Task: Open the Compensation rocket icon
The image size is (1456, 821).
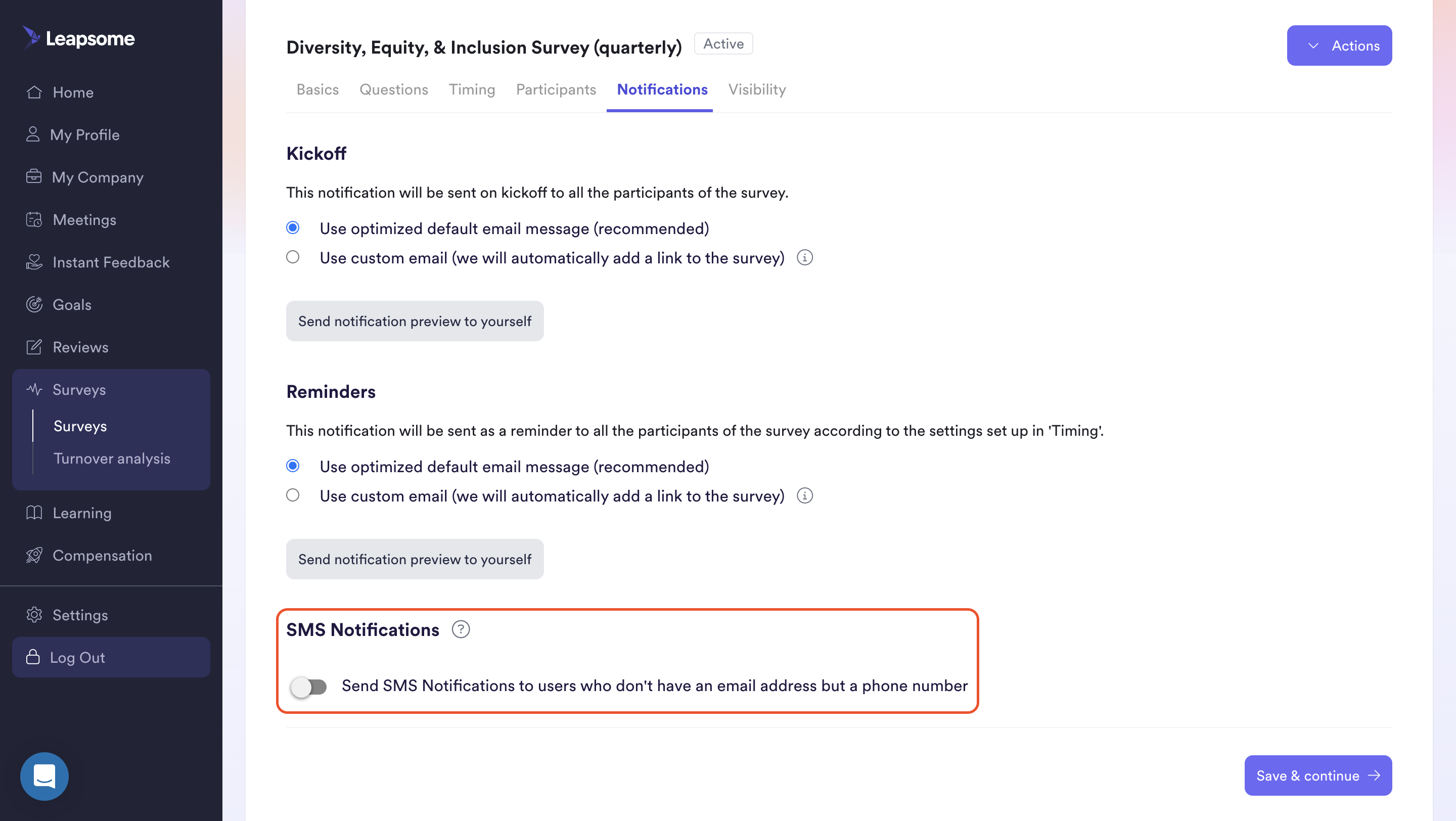Action: click(34, 556)
